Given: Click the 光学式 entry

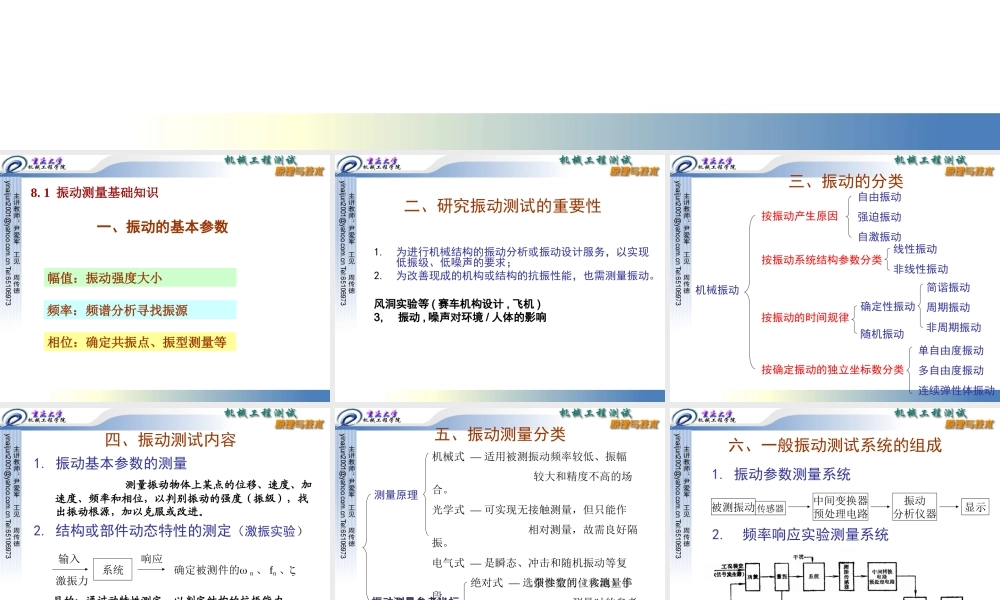Looking at the screenshot, I should [x=448, y=509].
